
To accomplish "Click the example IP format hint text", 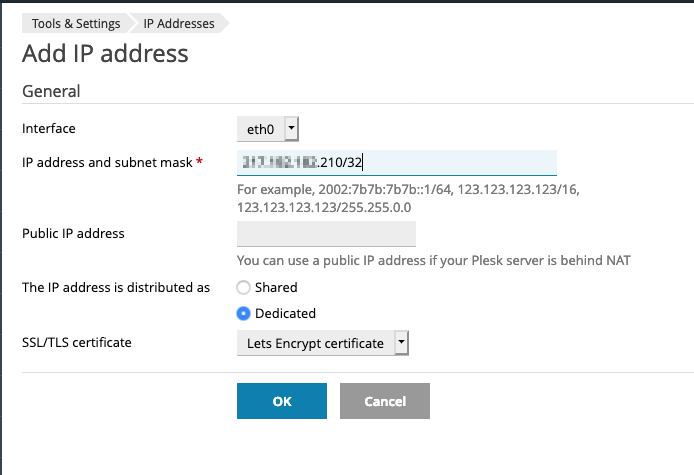I will pos(406,198).
